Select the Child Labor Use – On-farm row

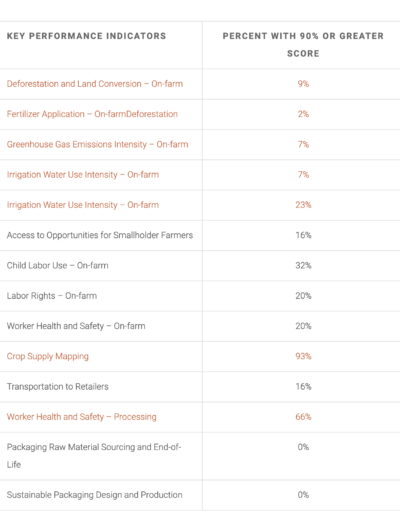(200, 266)
